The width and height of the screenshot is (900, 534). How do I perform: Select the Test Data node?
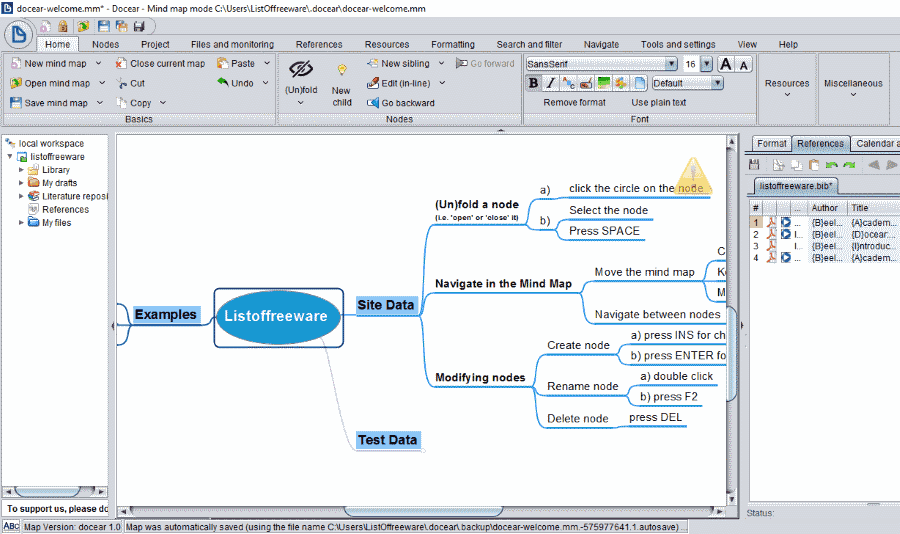[388, 440]
